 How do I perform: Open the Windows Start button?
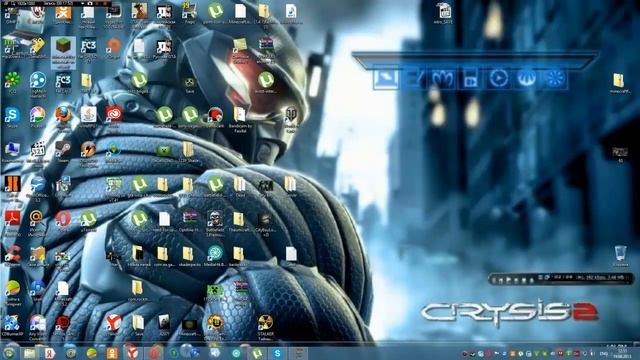pyautogui.click(x=9, y=353)
